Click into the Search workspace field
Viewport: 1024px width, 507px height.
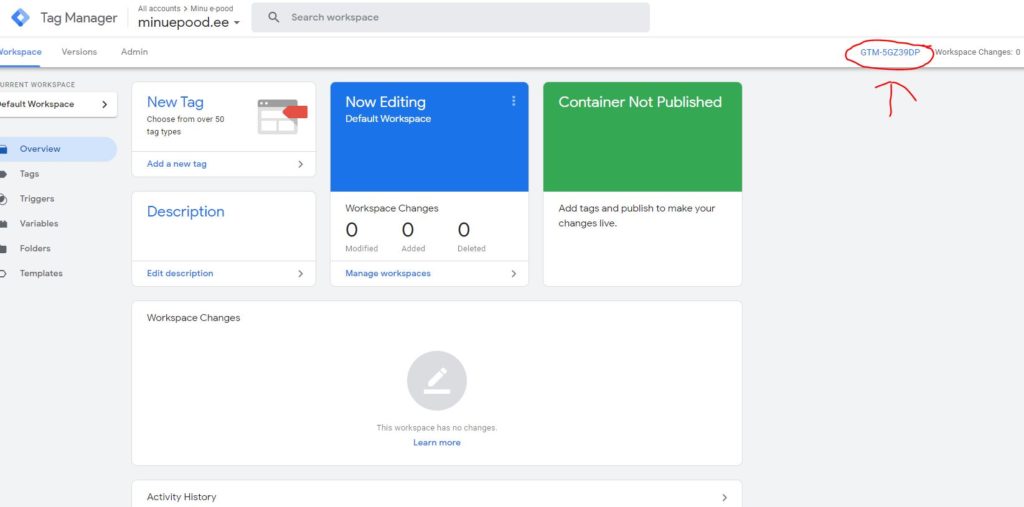pos(460,17)
